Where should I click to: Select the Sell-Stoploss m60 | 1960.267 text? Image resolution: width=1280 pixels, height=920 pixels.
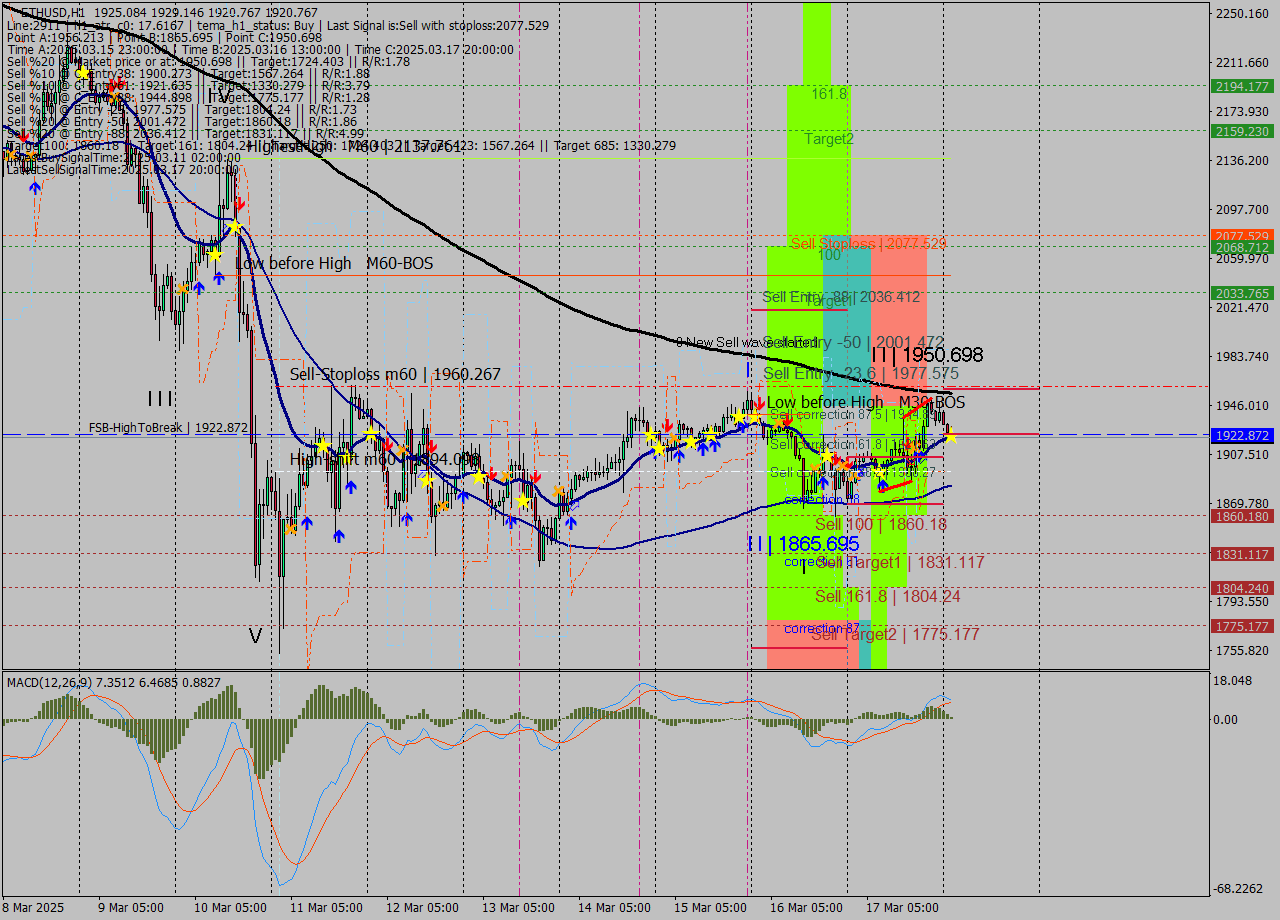click(x=395, y=374)
